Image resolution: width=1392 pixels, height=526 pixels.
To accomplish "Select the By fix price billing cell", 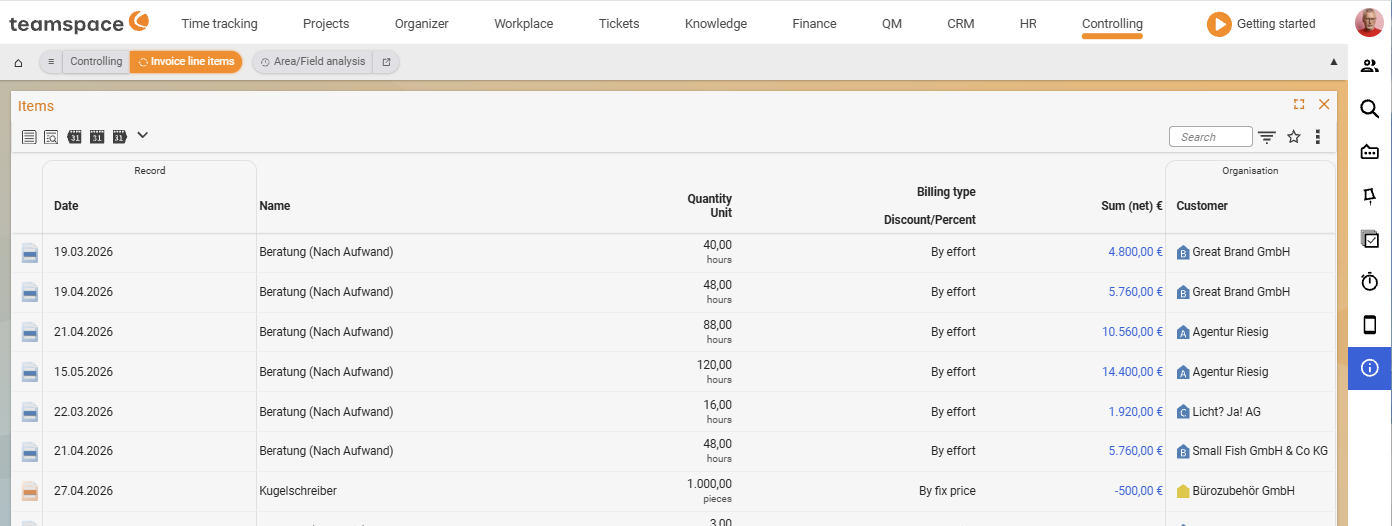I will click(947, 491).
